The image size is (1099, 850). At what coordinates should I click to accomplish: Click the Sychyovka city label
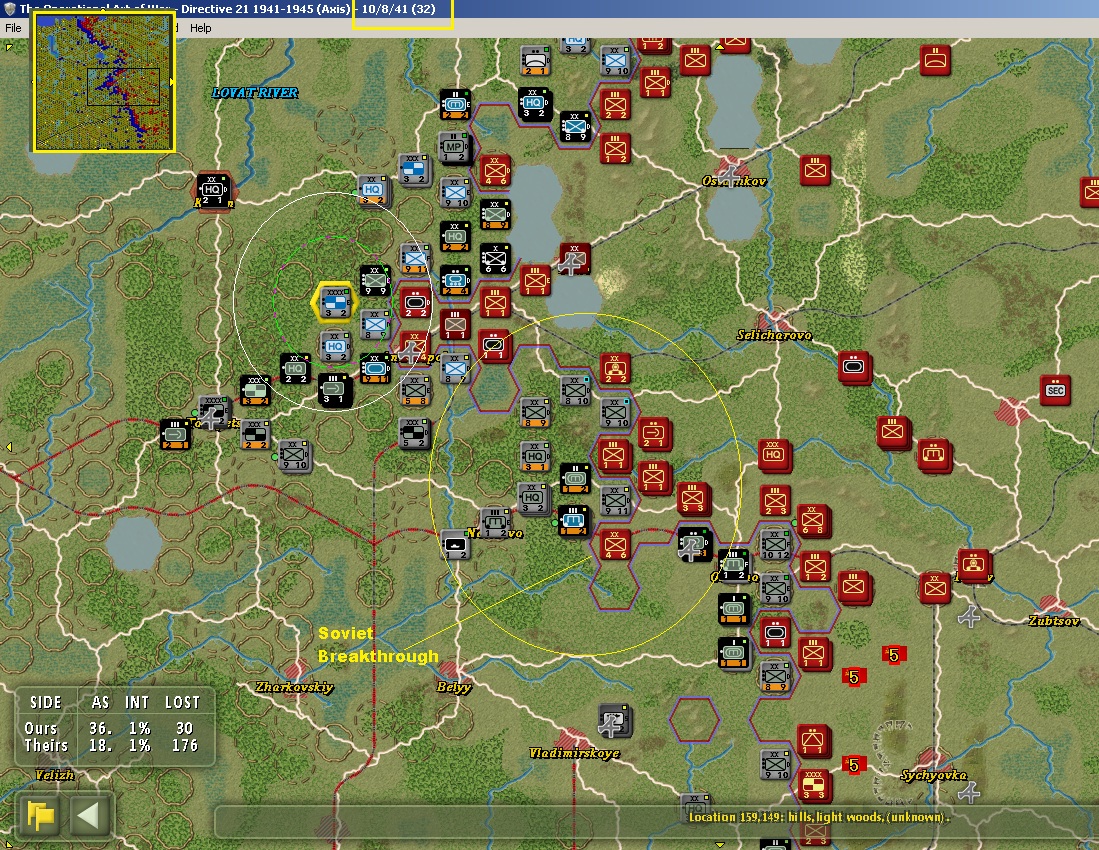coord(934,775)
